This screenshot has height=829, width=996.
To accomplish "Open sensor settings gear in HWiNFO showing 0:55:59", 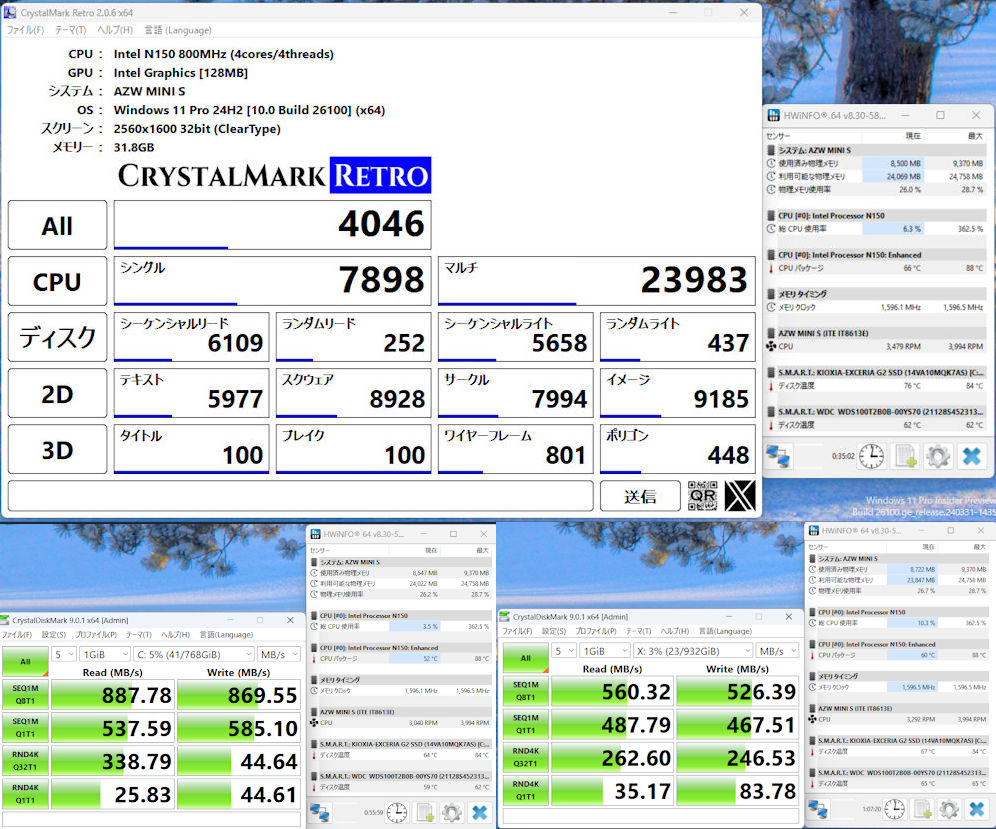I will pyautogui.click(x=452, y=812).
